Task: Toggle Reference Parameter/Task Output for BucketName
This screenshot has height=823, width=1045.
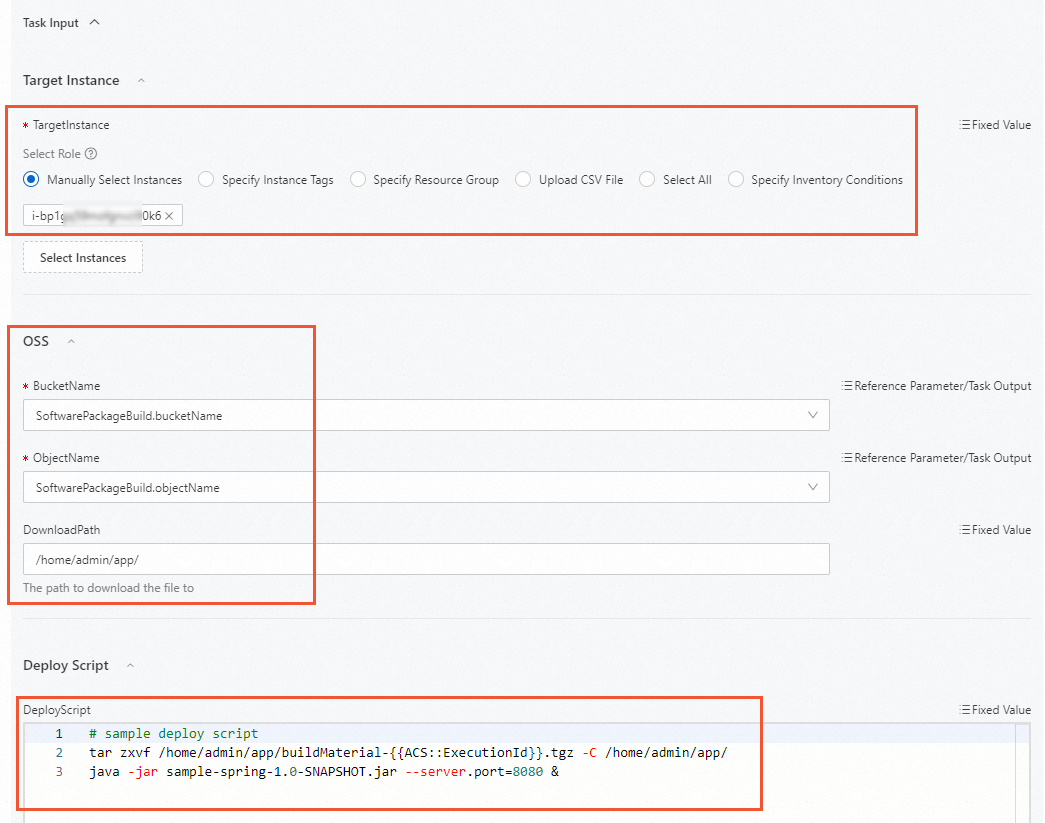Action: (x=936, y=386)
